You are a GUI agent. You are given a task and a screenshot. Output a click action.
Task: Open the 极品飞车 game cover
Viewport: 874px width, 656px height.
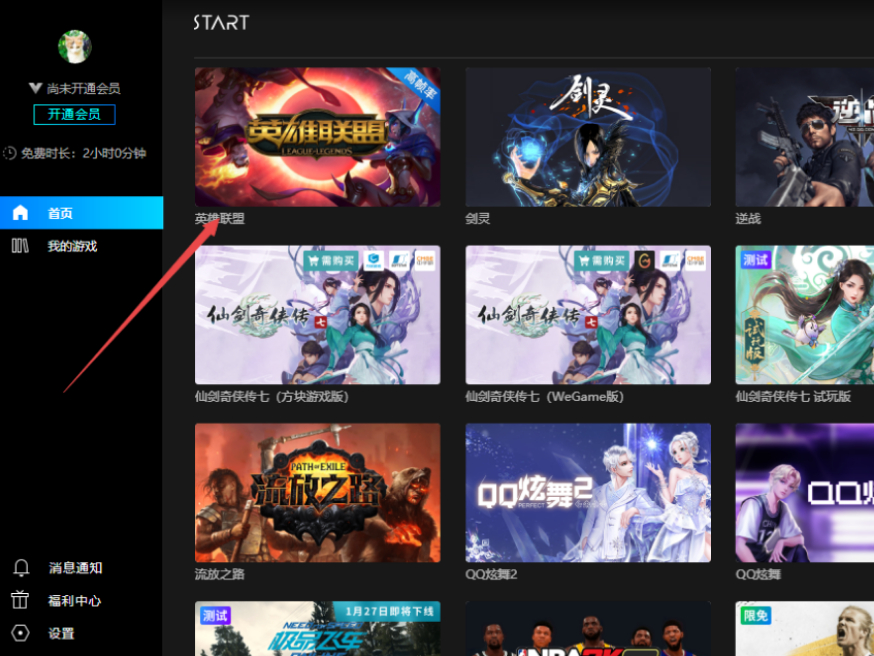click(x=318, y=629)
